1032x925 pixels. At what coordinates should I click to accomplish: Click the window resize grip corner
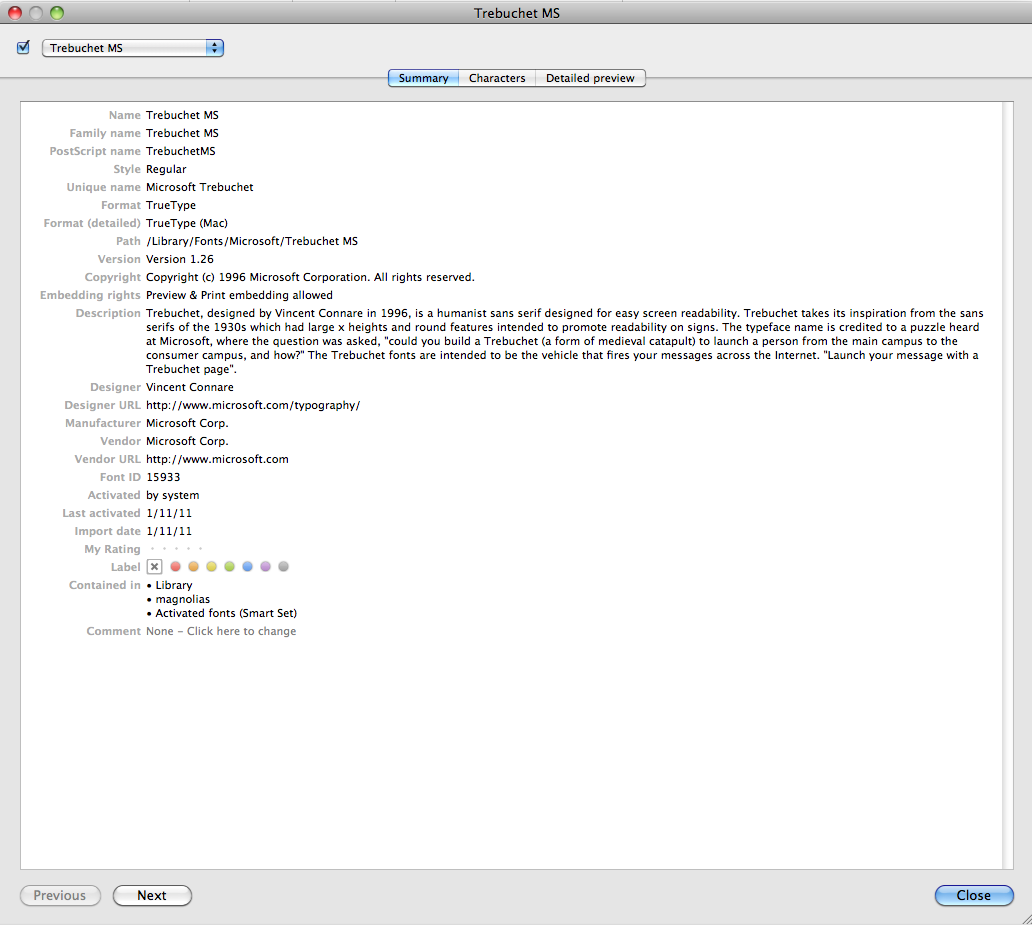coord(1025,918)
